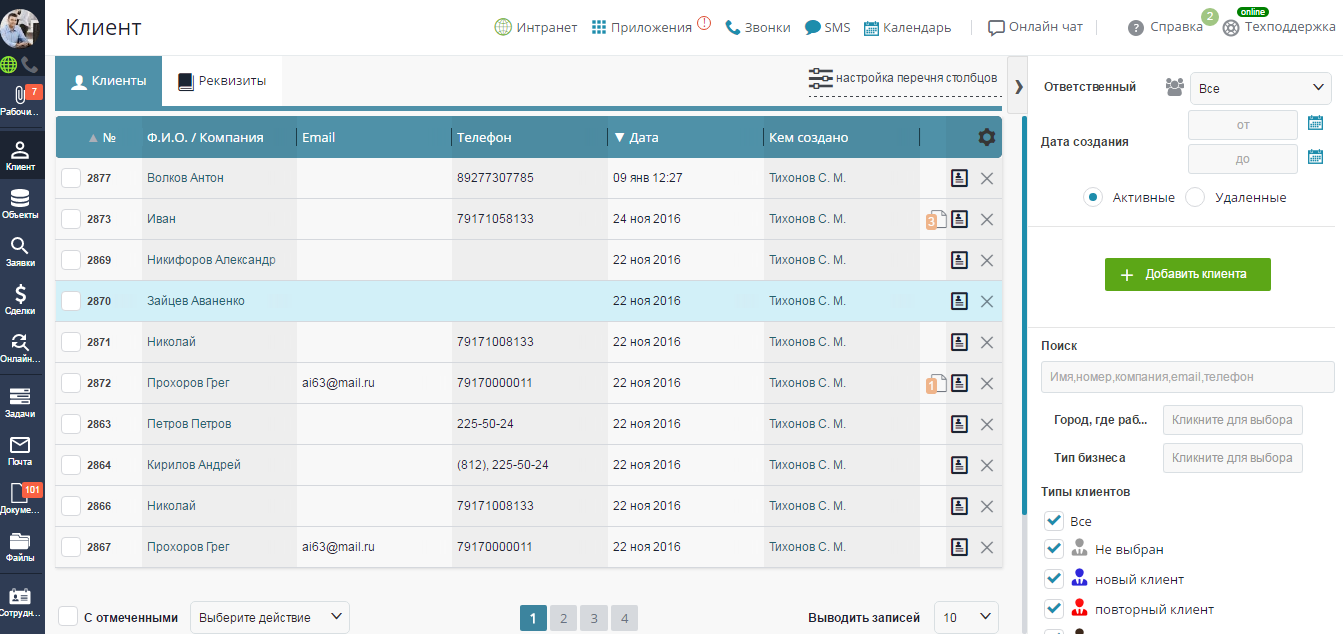
Task: Delete the Волков Антон row with X
Action: (x=987, y=178)
